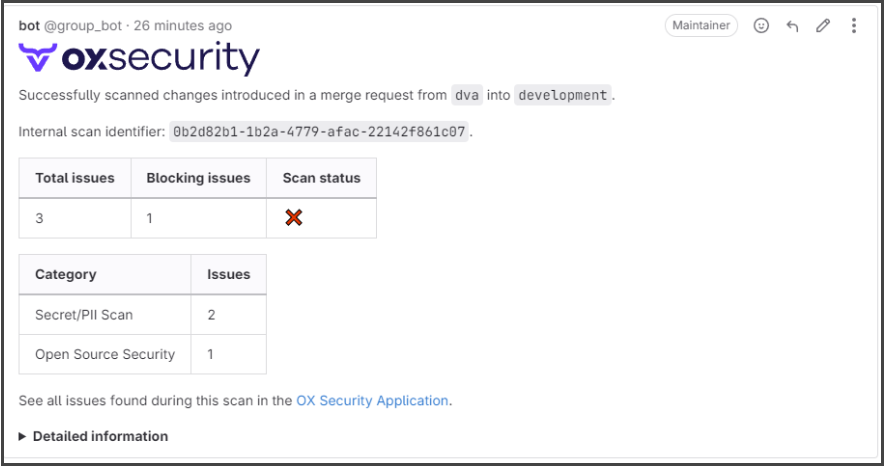The image size is (884, 466).
Task: Select the dva source branch name
Action: point(466,95)
